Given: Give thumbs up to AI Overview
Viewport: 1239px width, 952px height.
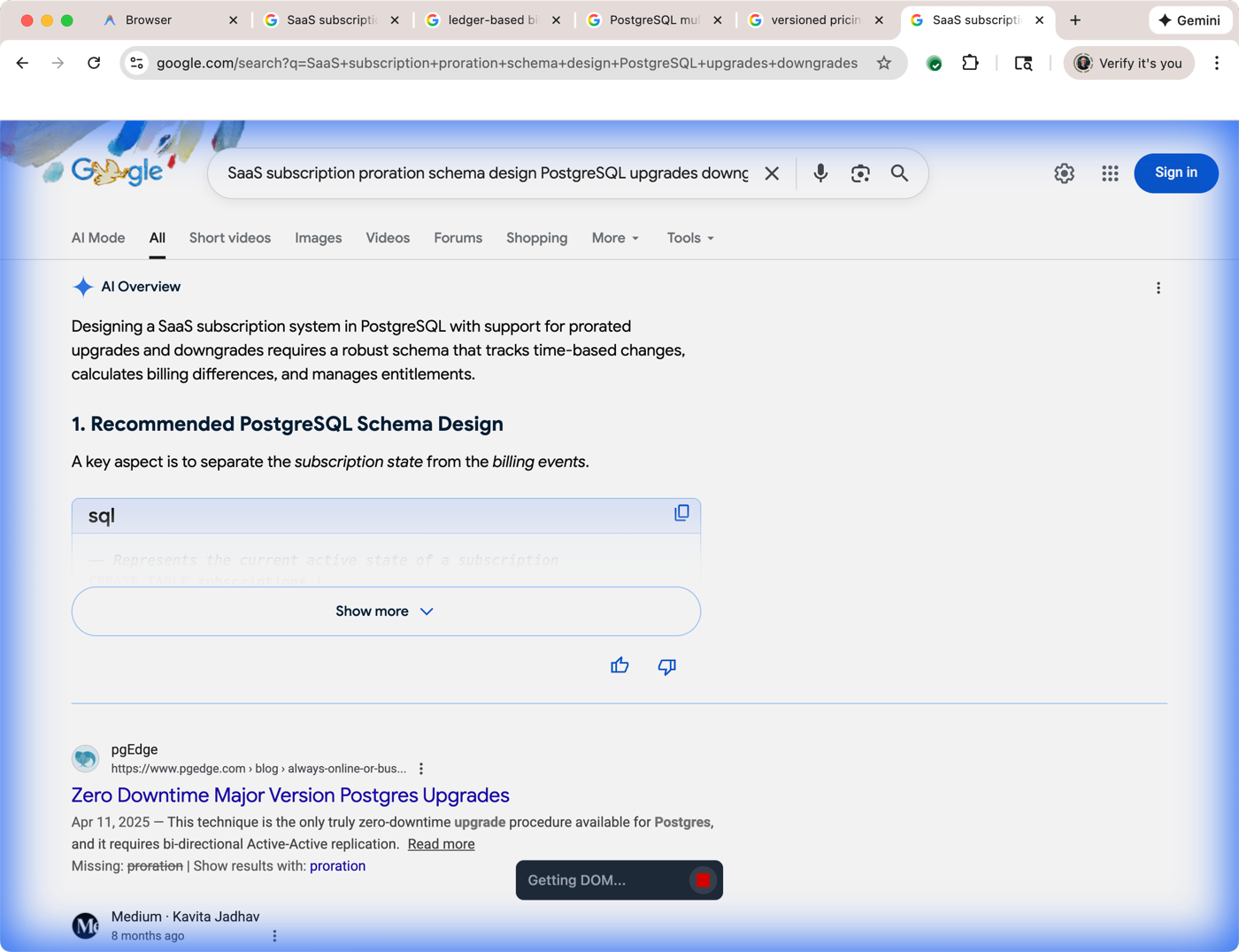Looking at the screenshot, I should (619, 666).
